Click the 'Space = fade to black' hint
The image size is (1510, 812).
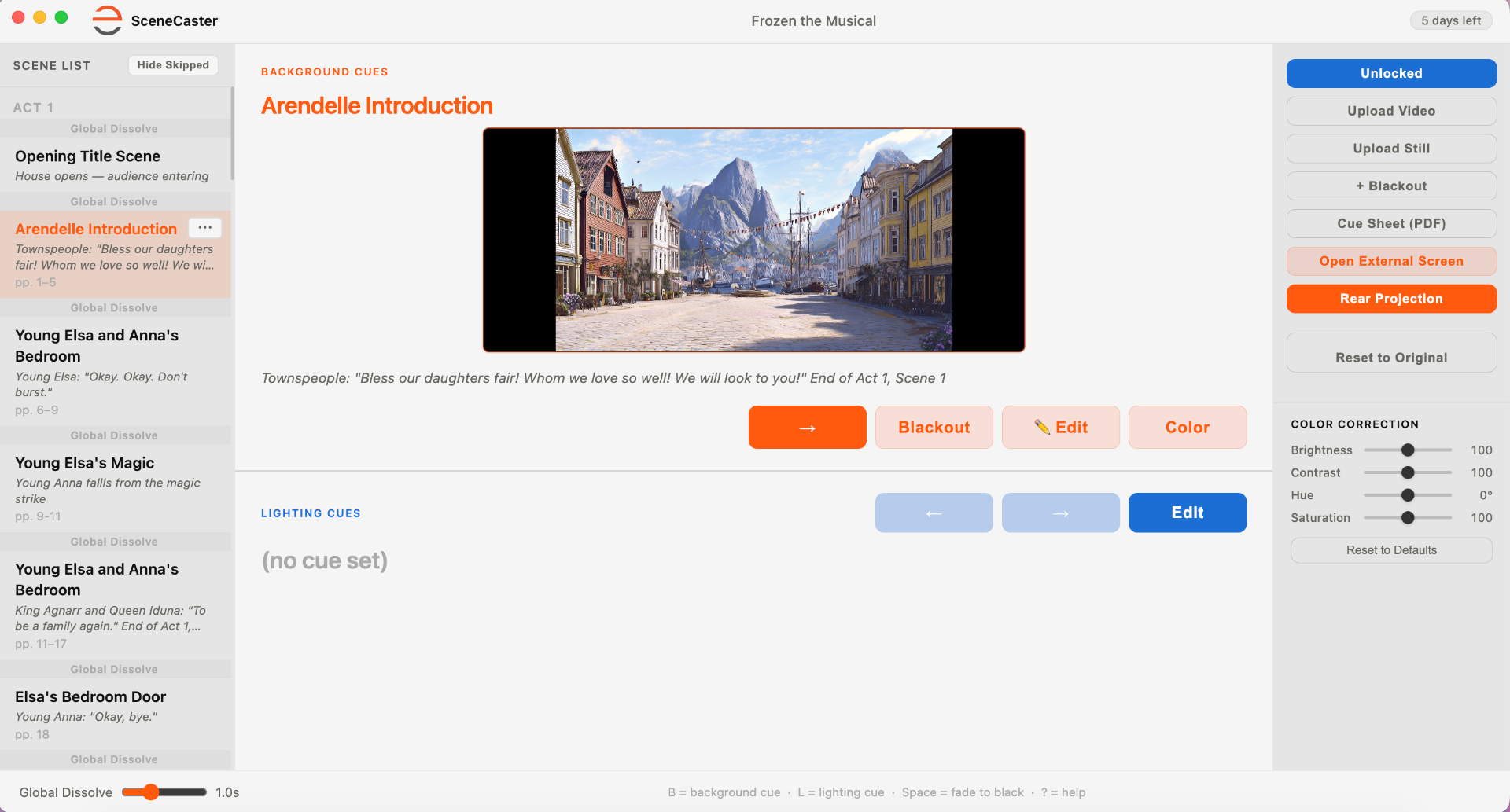(x=963, y=792)
